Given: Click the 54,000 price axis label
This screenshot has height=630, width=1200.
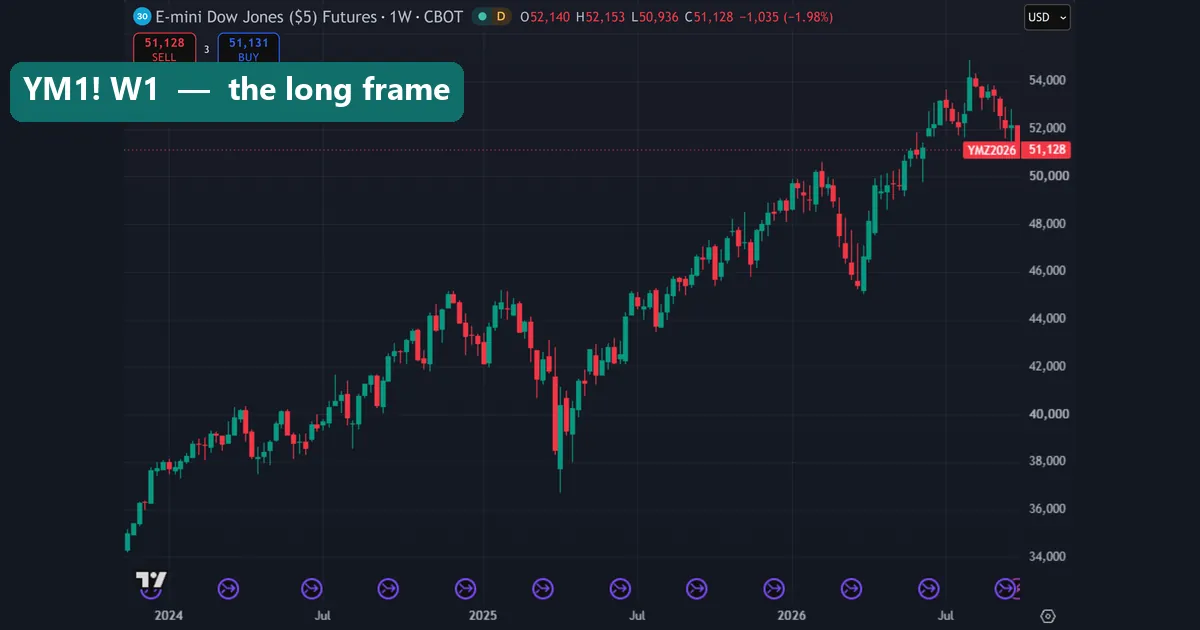Looking at the screenshot, I should (1047, 80).
